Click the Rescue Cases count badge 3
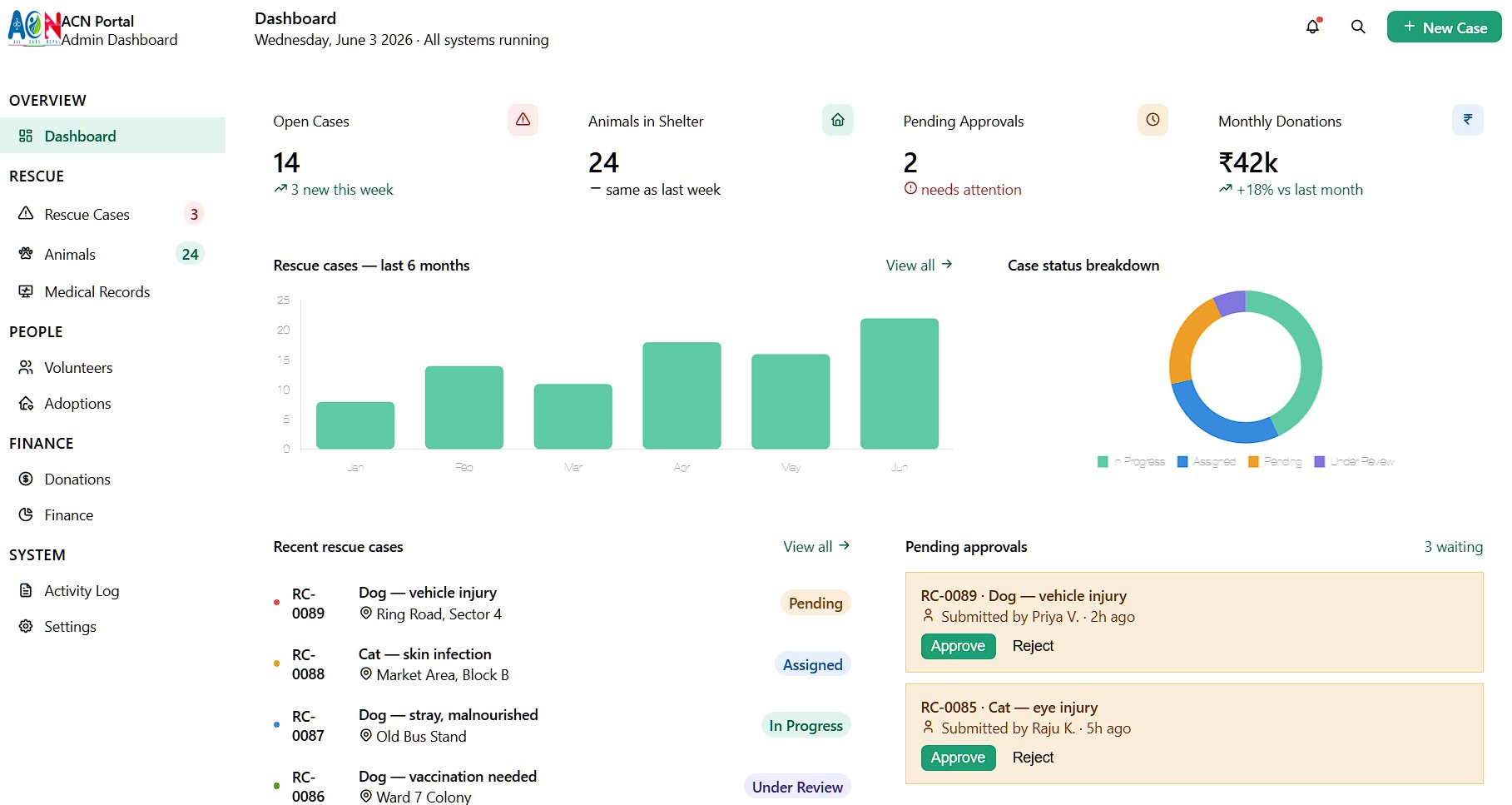1512x805 pixels. (x=194, y=214)
